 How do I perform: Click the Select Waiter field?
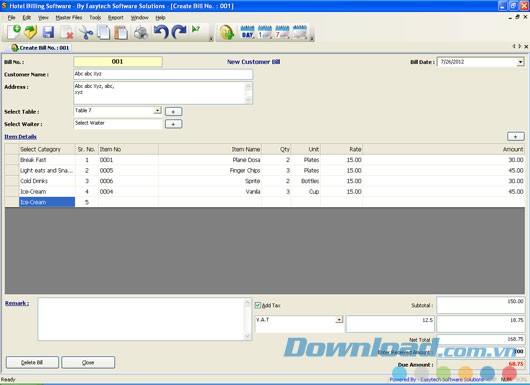[x=118, y=124]
